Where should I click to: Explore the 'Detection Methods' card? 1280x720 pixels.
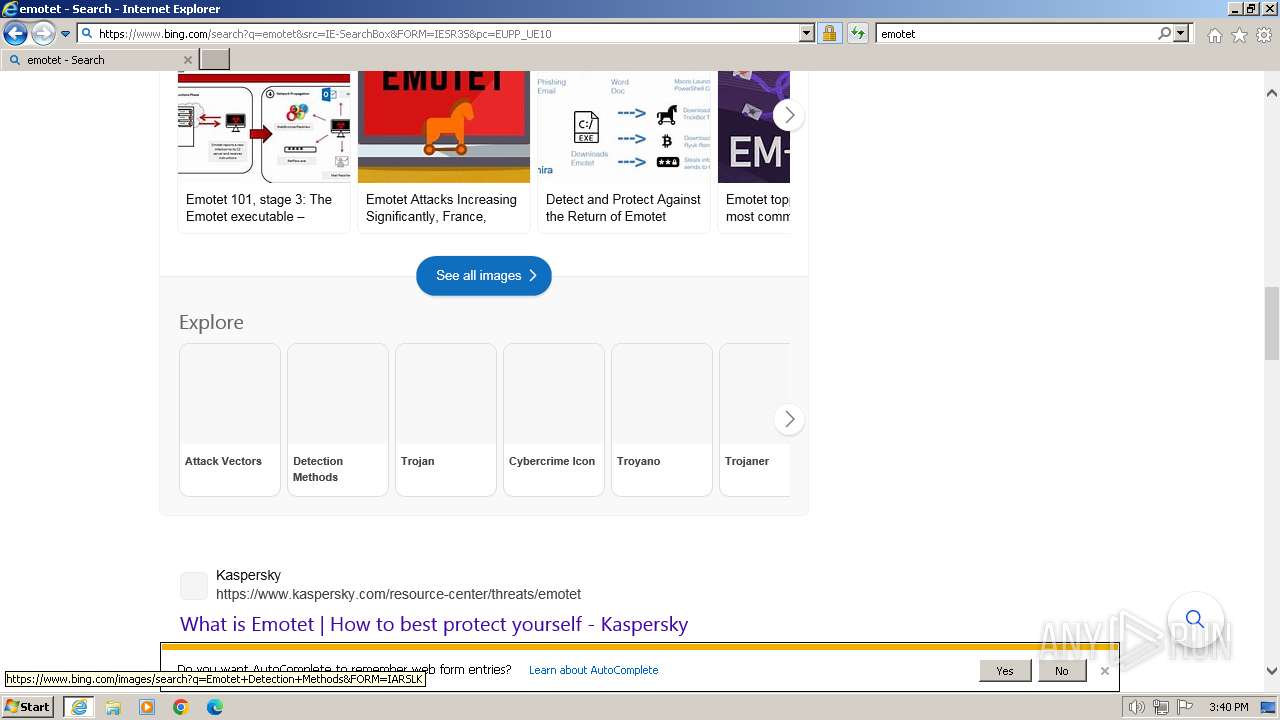pos(338,420)
